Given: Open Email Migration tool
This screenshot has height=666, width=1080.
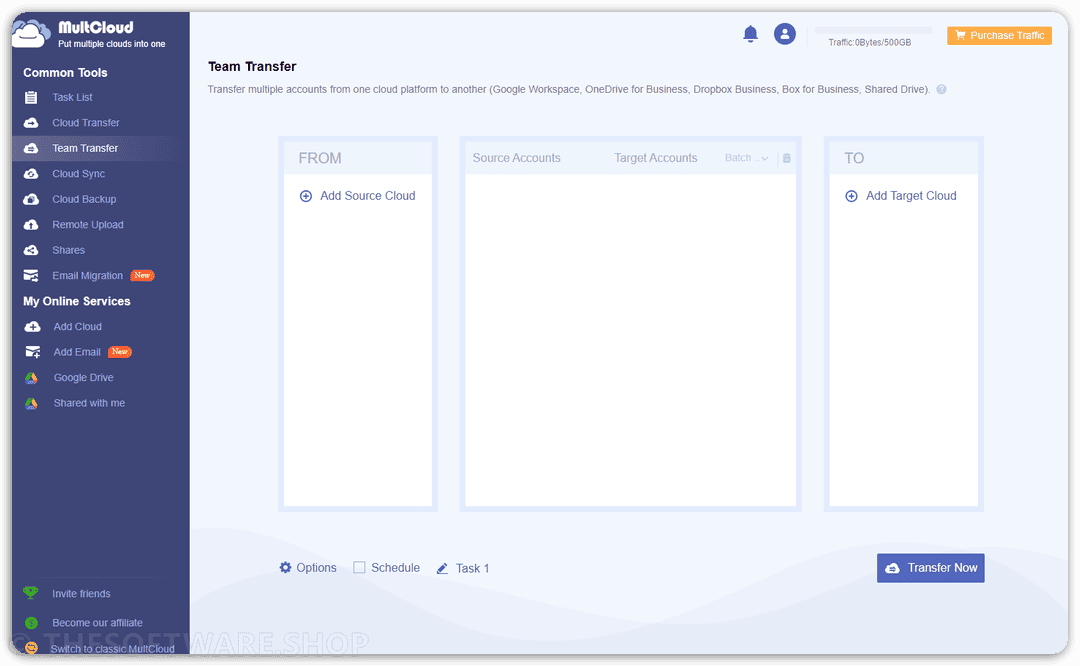Looking at the screenshot, I should coord(87,275).
